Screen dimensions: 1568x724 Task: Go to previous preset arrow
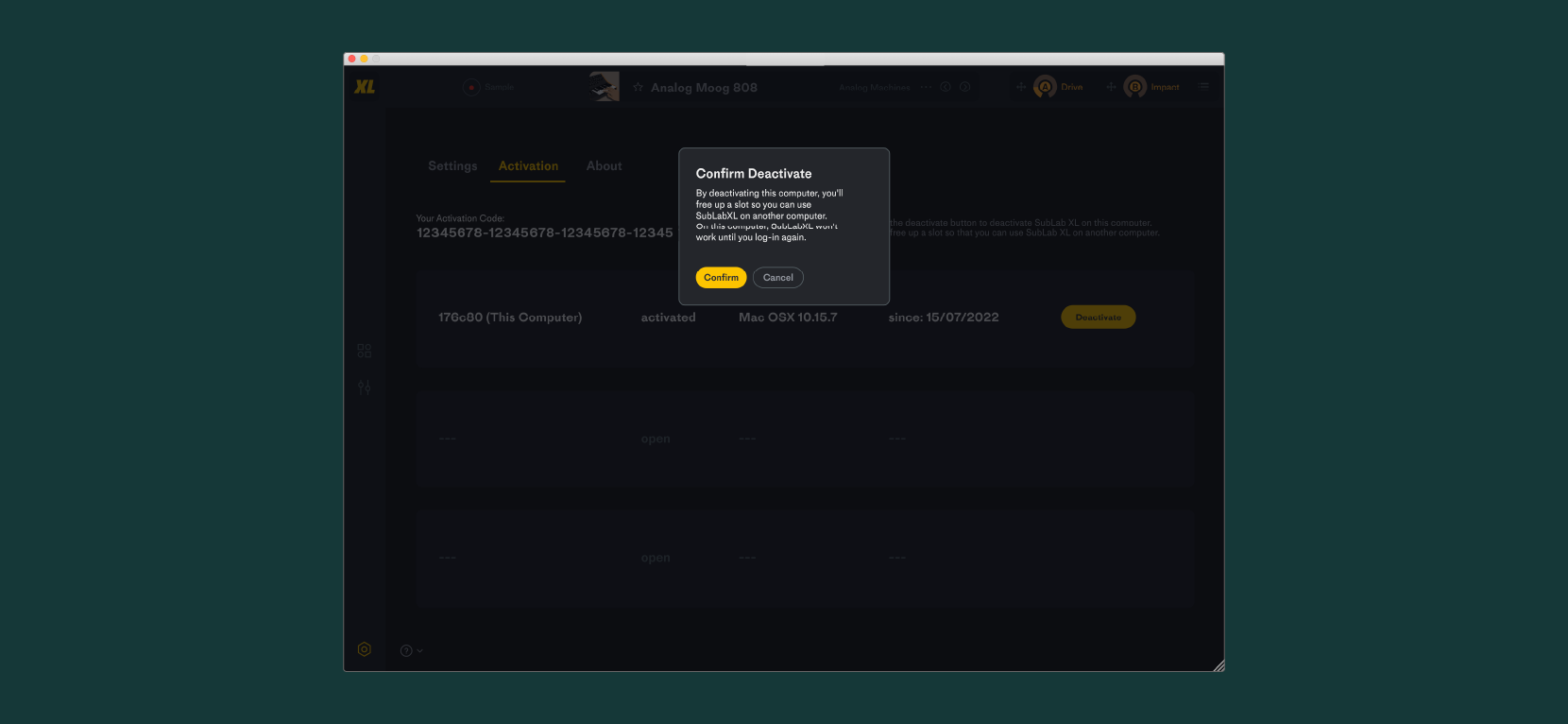[x=946, y=87]
